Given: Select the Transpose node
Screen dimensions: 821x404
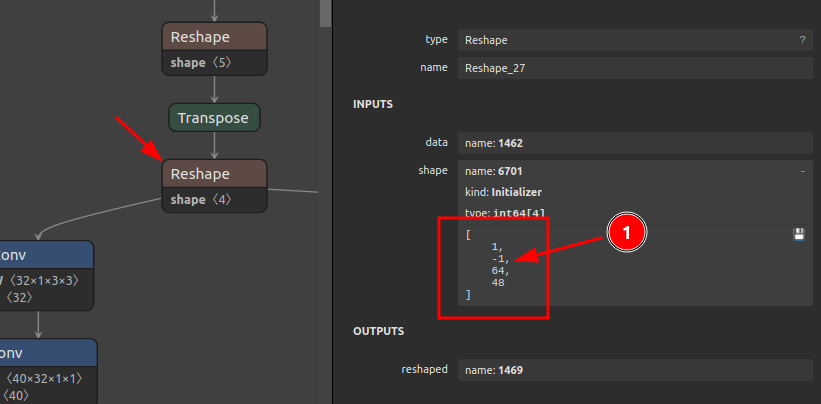Looking at the screenshot, I should pyautogui.click(x=214, y=118).
